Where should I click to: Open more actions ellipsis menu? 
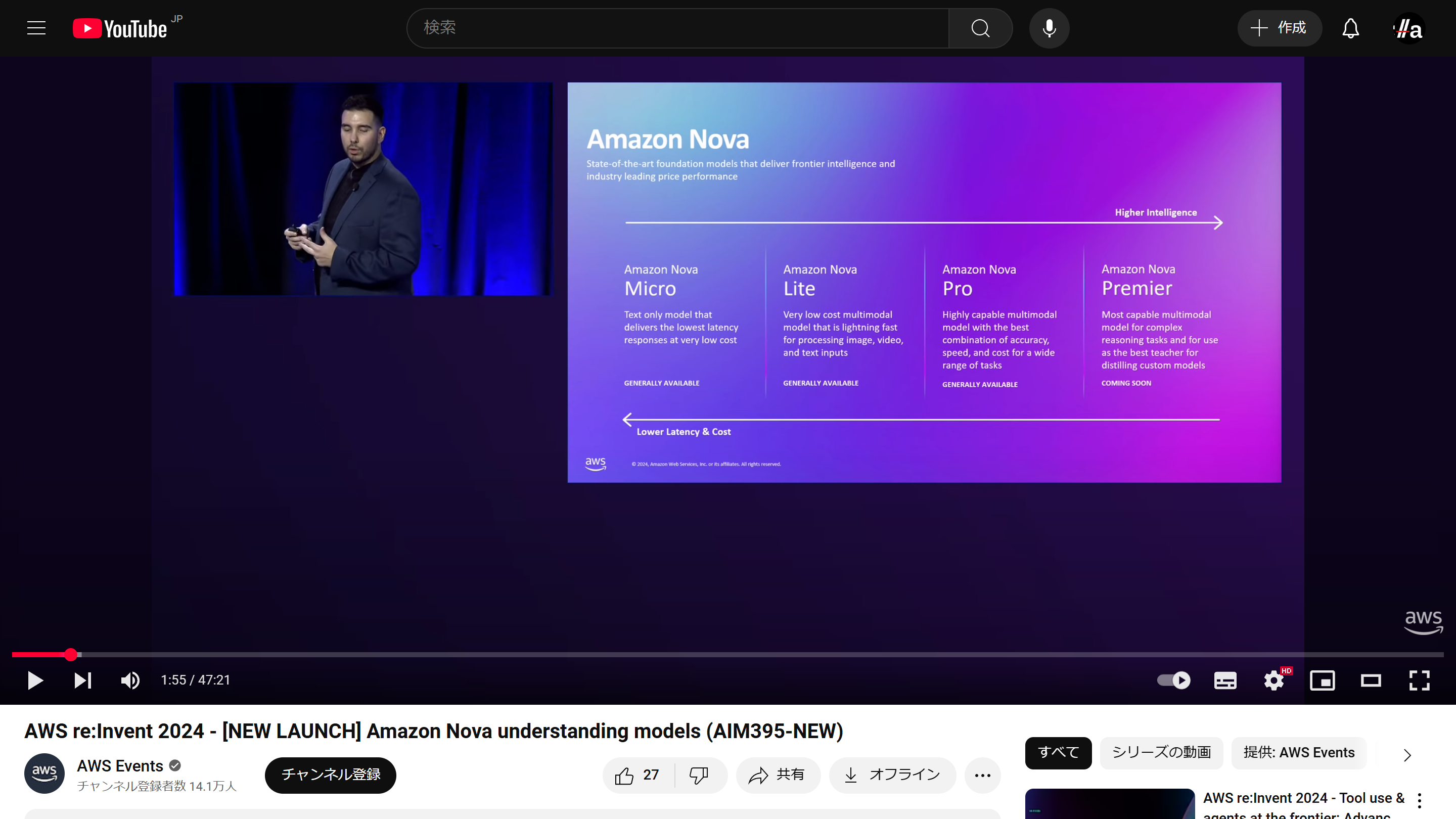[x=982, y=775]
